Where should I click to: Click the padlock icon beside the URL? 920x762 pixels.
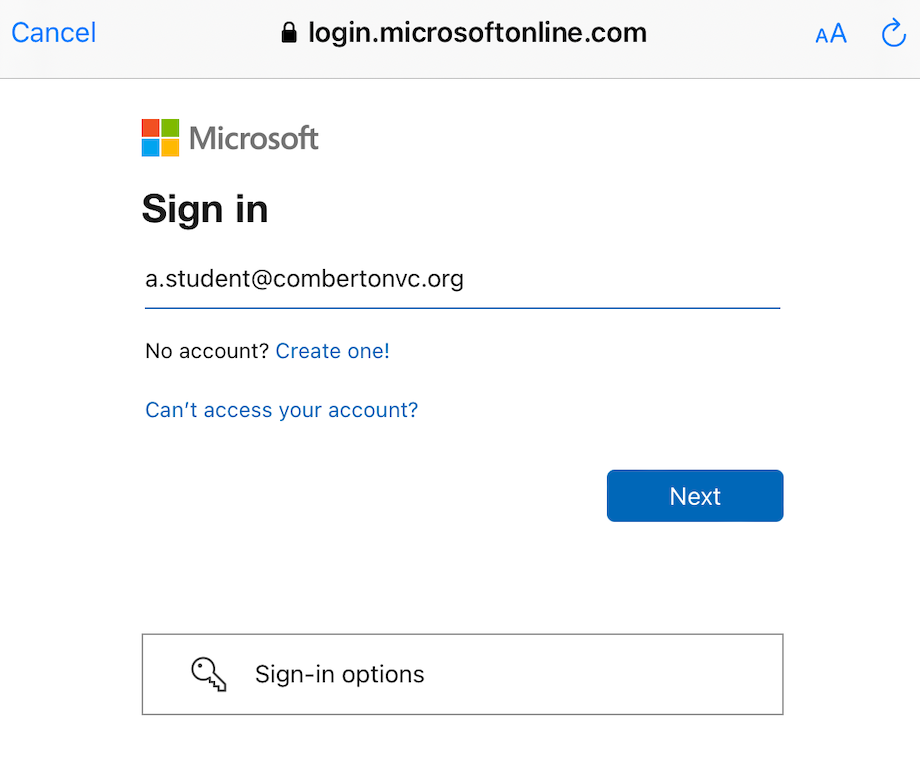(289, 33)
